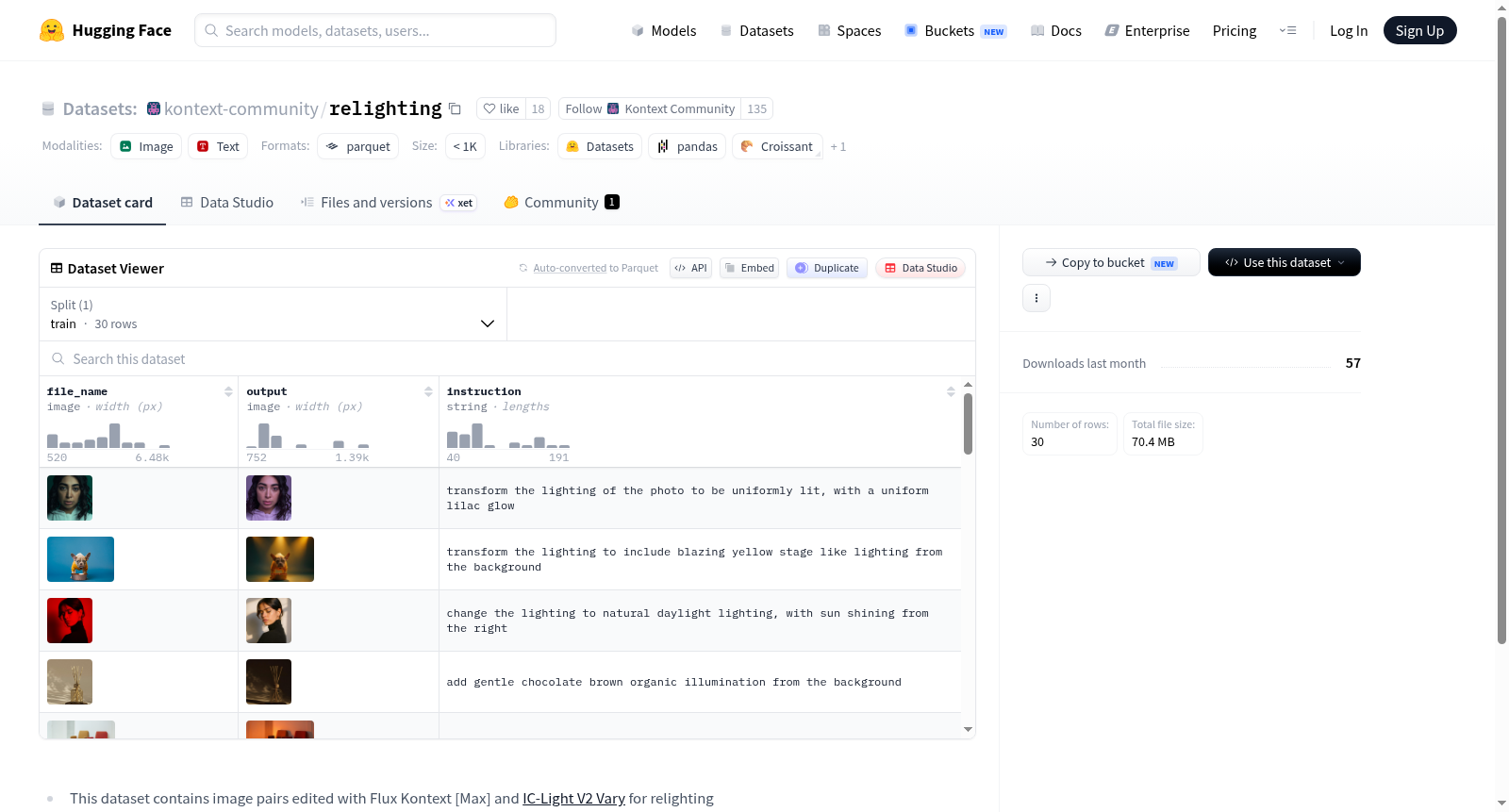
Task: Sort by file_name column
Action: click(228, 391)
